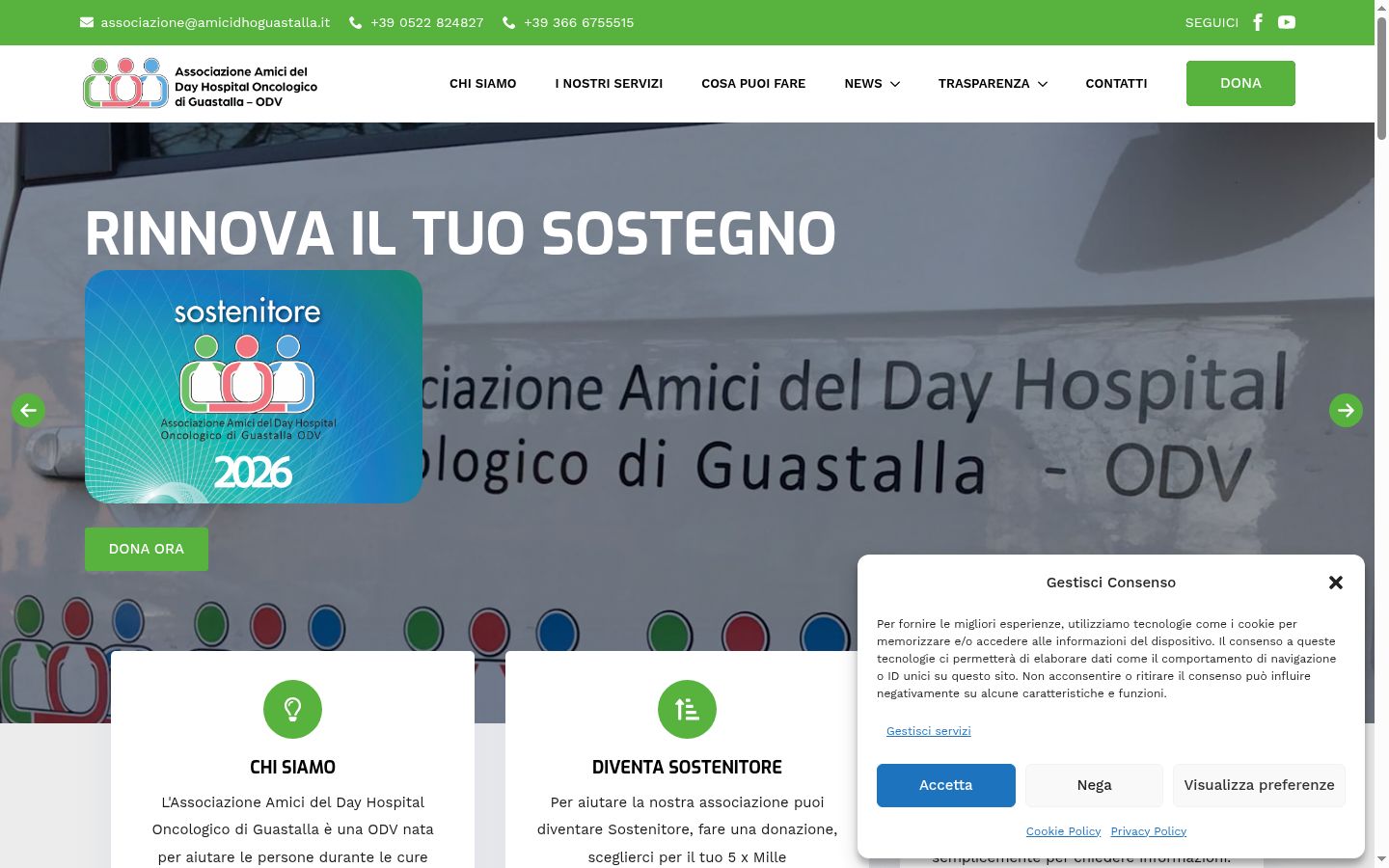Open the Contatti menu item
Viewport: 1389px width, 868px height.
[1116, 84]
